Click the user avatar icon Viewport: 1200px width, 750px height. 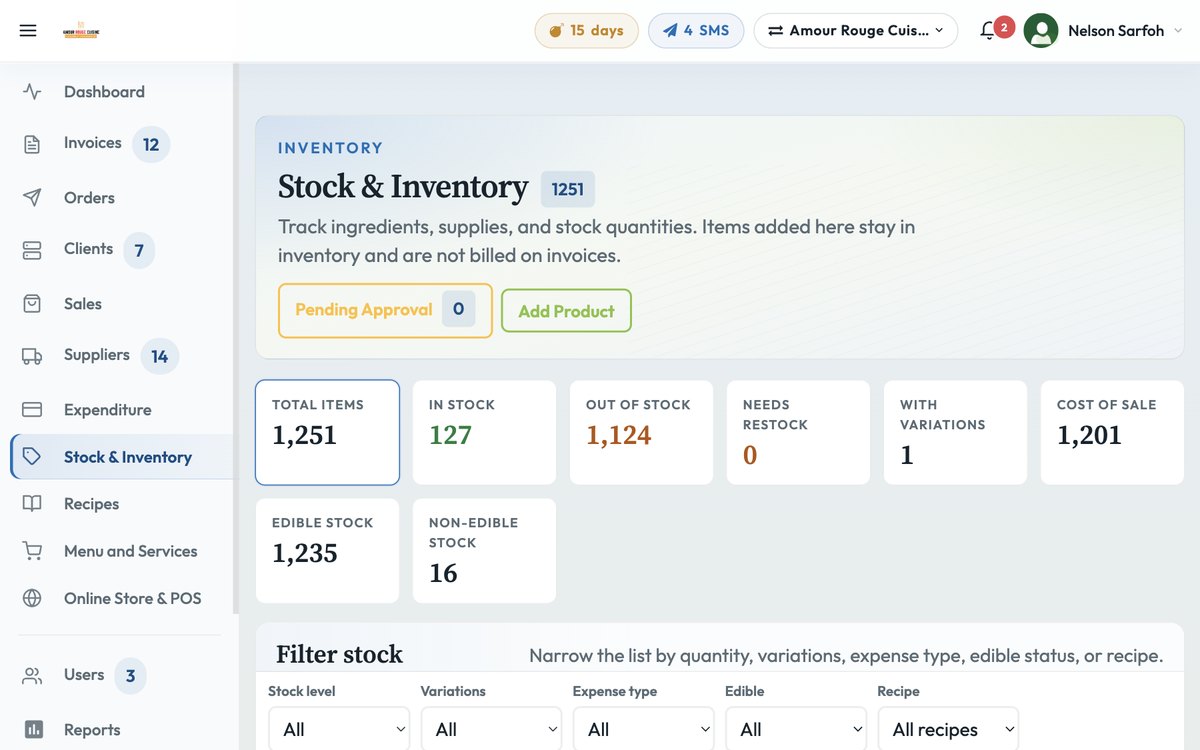1041,31
